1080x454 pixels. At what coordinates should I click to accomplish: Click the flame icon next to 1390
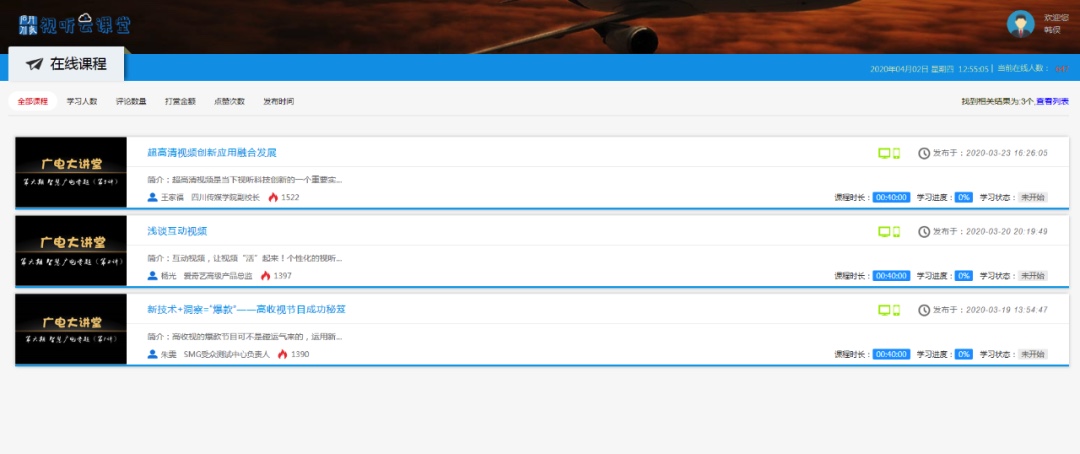pos(283,354)
